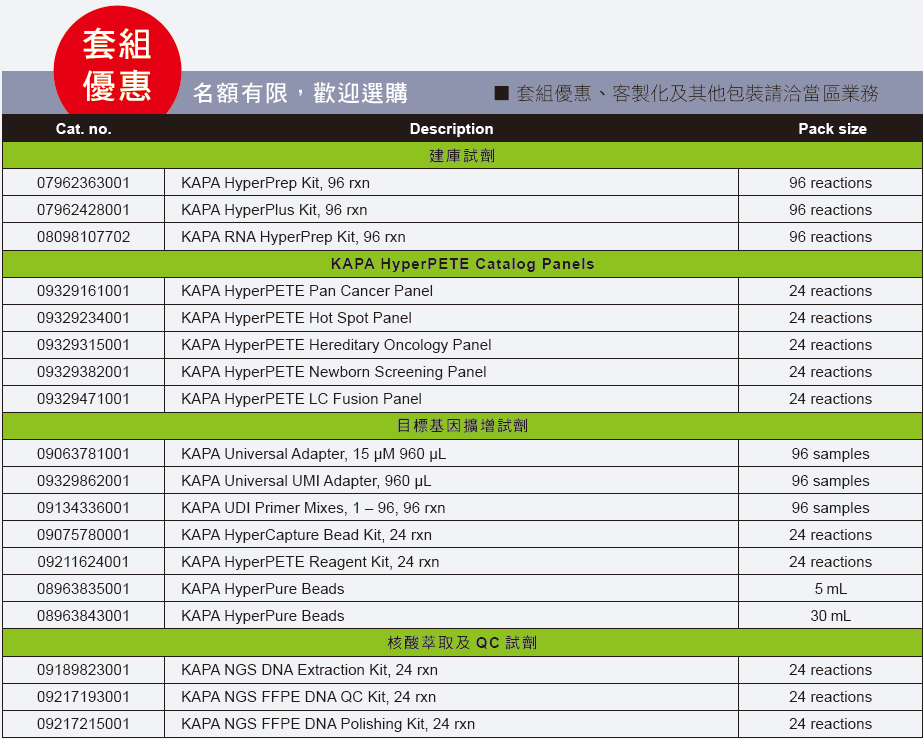Select catalog number 09217215001
The height and width of the screenshot is (739, 923).
pyautogui.click(x=83, y=724)
